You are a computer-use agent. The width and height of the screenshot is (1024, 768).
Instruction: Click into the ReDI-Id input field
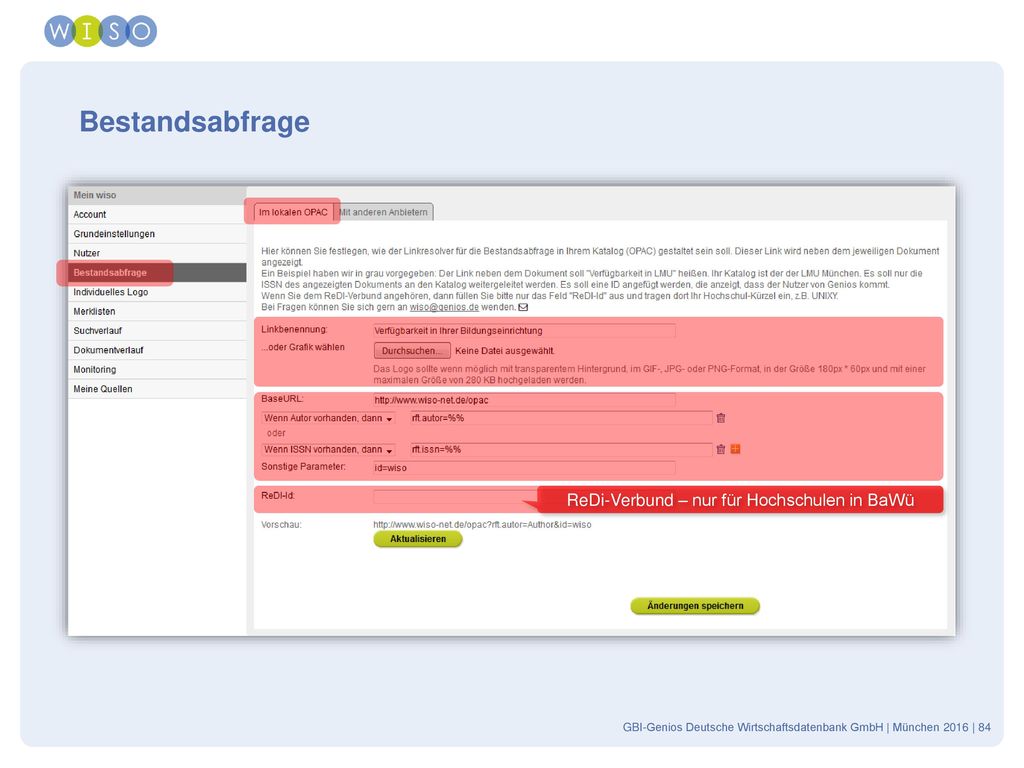click(x=457, y=497)
